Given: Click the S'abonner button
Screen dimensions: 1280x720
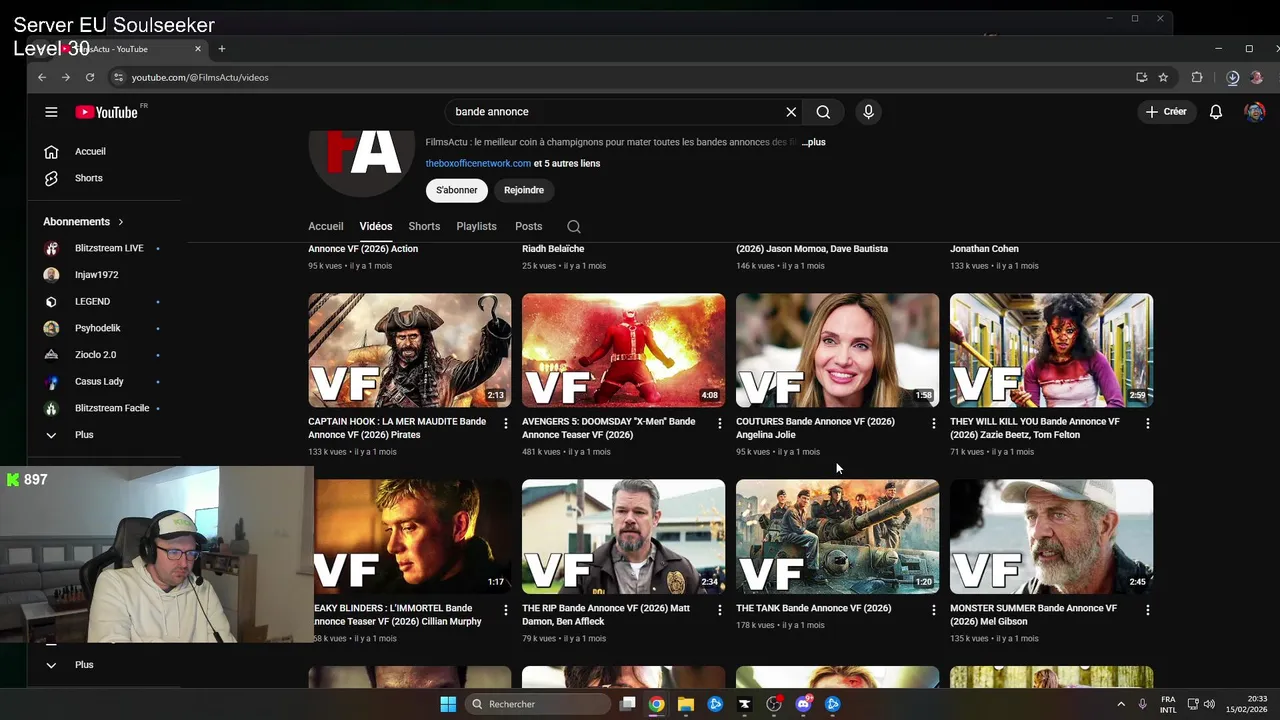Looking at the screenshot, I should click(x=457, y=190).
